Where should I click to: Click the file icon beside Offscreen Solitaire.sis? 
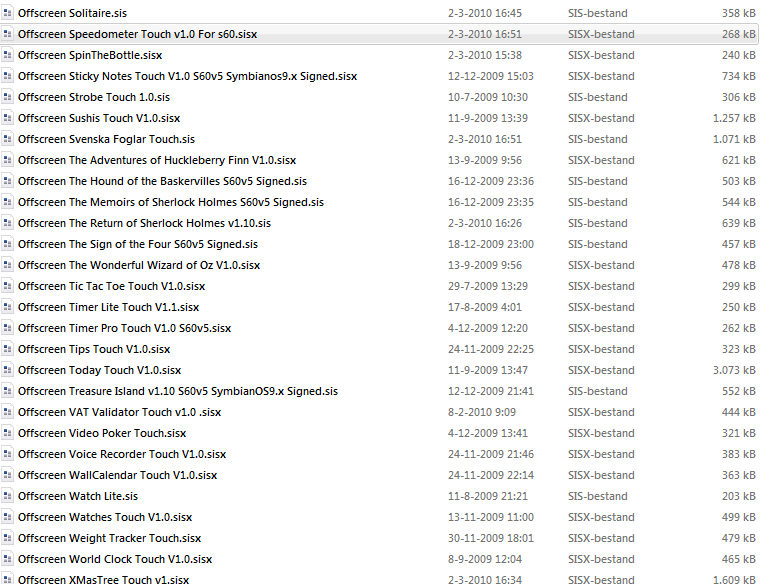(x=7, y=13)
